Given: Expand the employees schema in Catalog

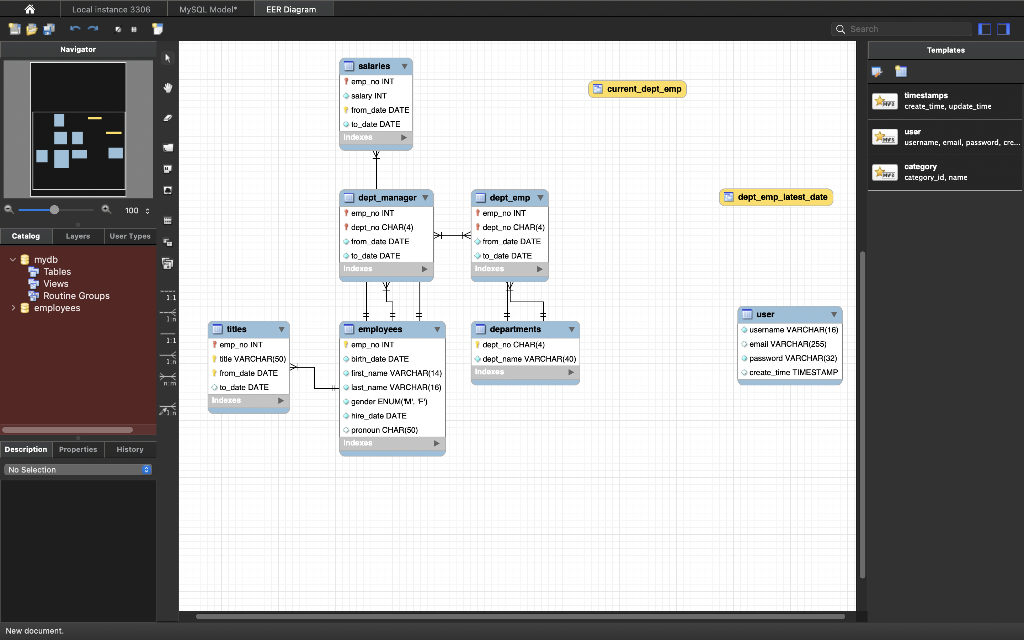Looking at the screenshot, I should click(x=14, y=308).
